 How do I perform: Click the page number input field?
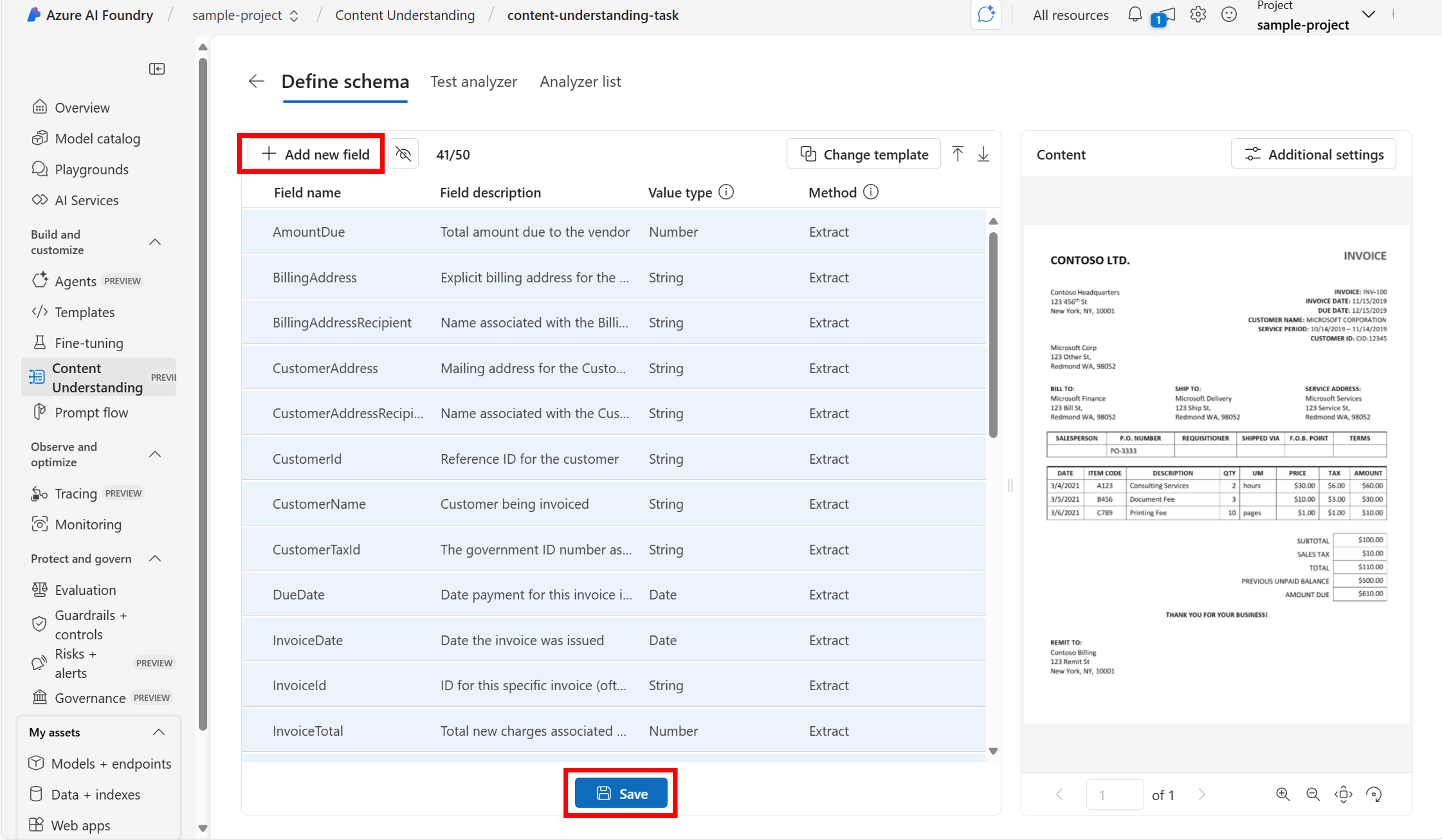pyautogui.click(x=1115, y=794)
